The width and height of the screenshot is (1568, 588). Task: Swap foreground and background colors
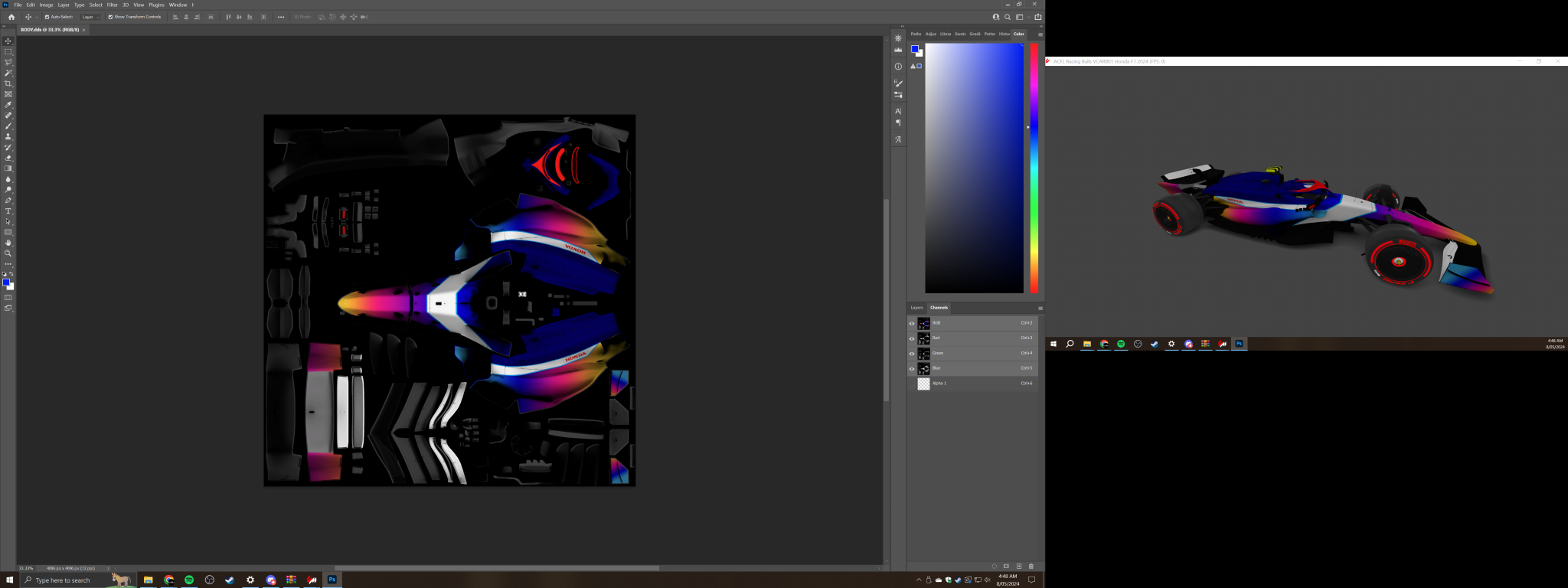click(x=11, y=274)
